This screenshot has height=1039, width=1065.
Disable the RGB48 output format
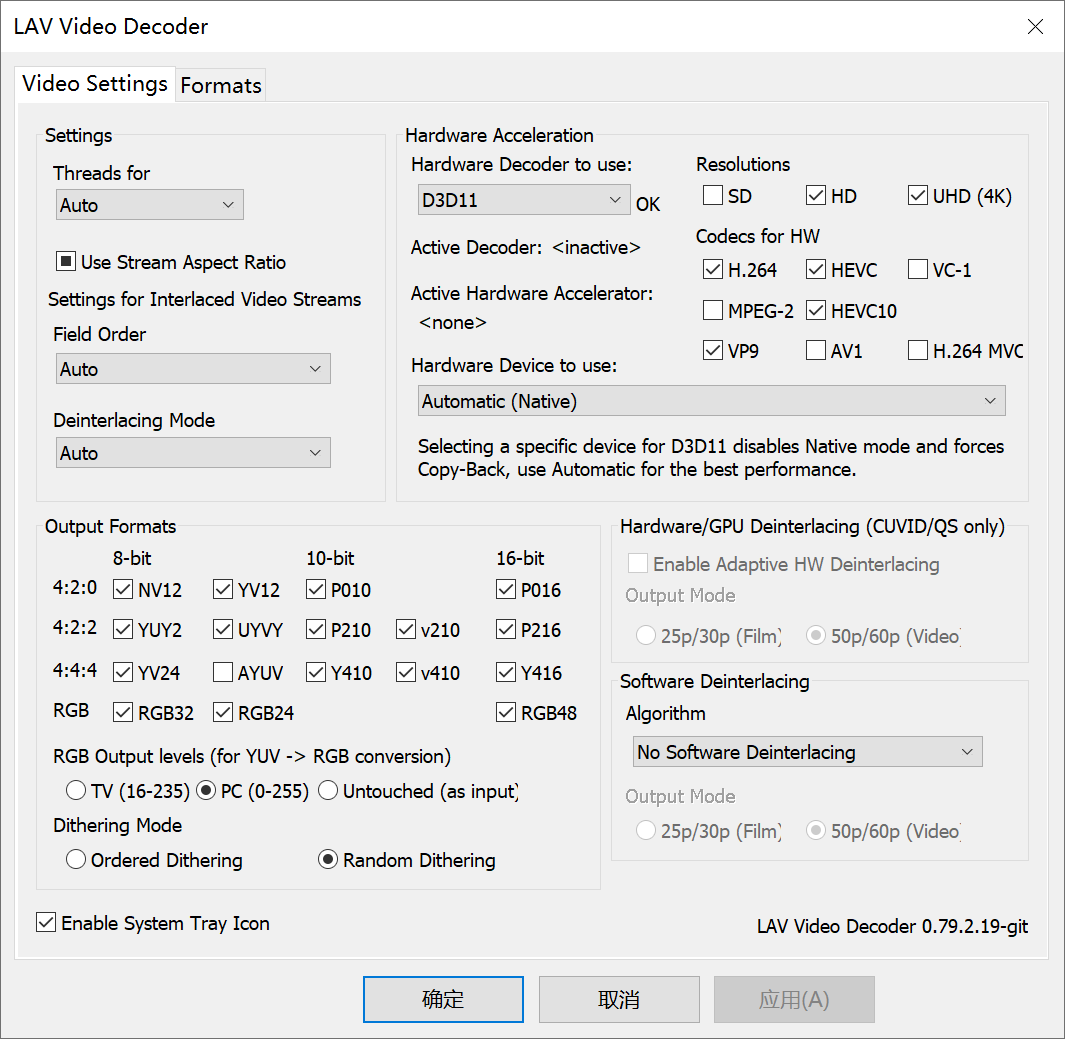[507, 713]
